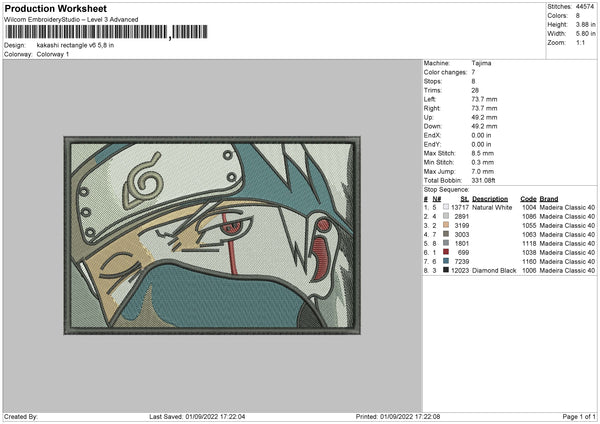Click the Up value 49.2 mm
600x424 pixels.
tap(484, 117)
